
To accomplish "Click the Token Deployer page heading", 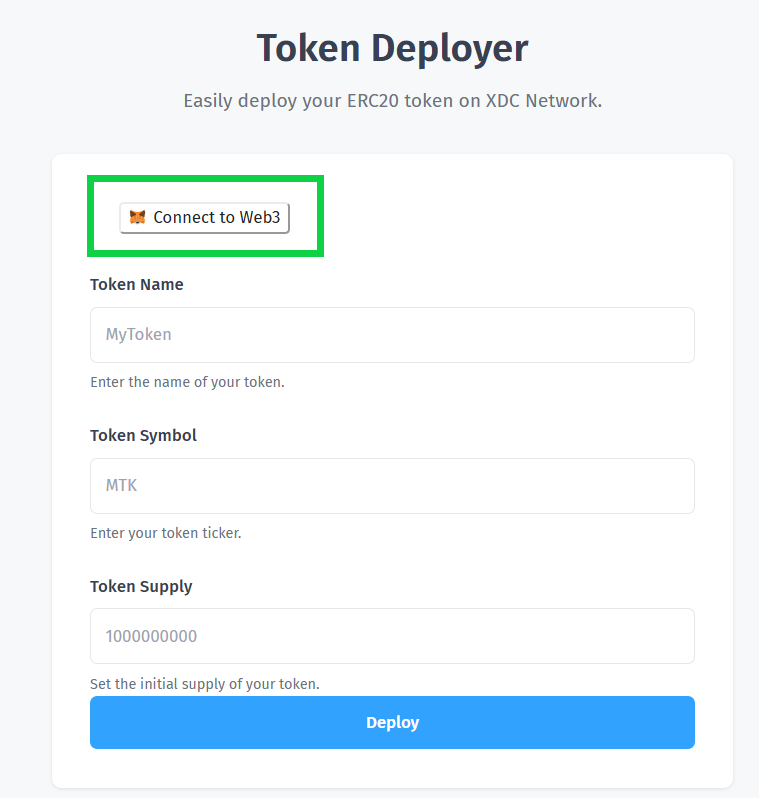I will tap(392, 48).
